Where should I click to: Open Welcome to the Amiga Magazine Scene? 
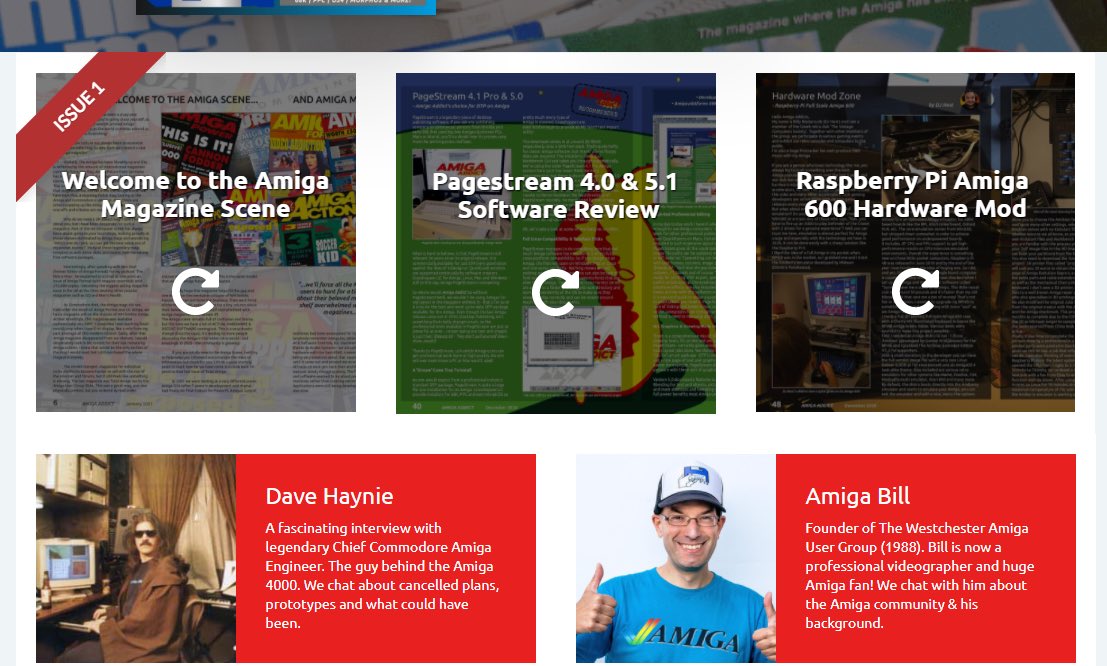pos(196,194)
